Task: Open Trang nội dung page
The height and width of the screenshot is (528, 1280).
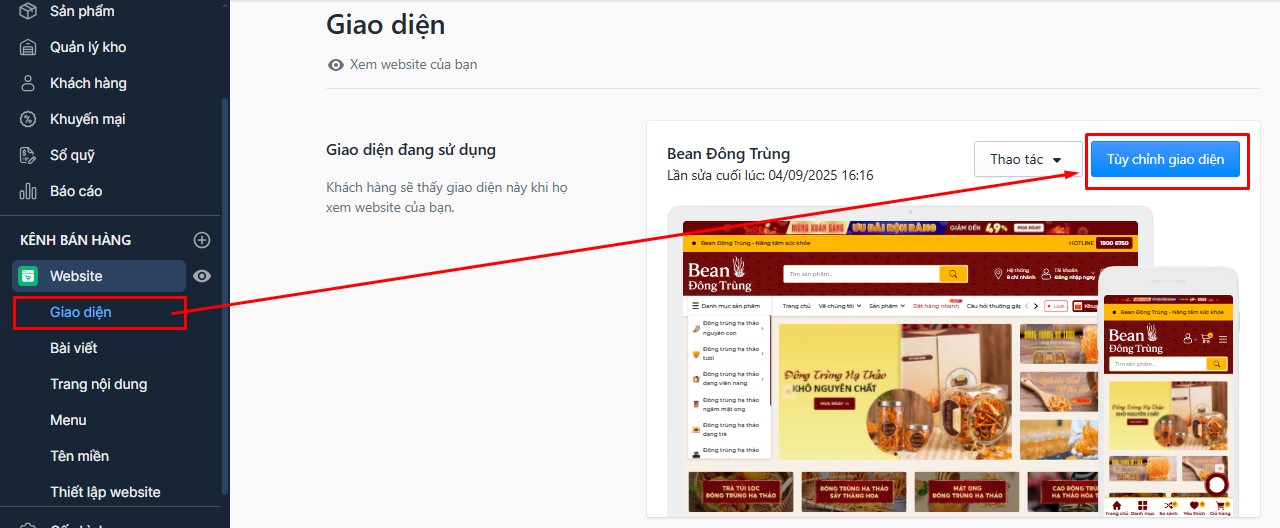Action: click(99, 384)
